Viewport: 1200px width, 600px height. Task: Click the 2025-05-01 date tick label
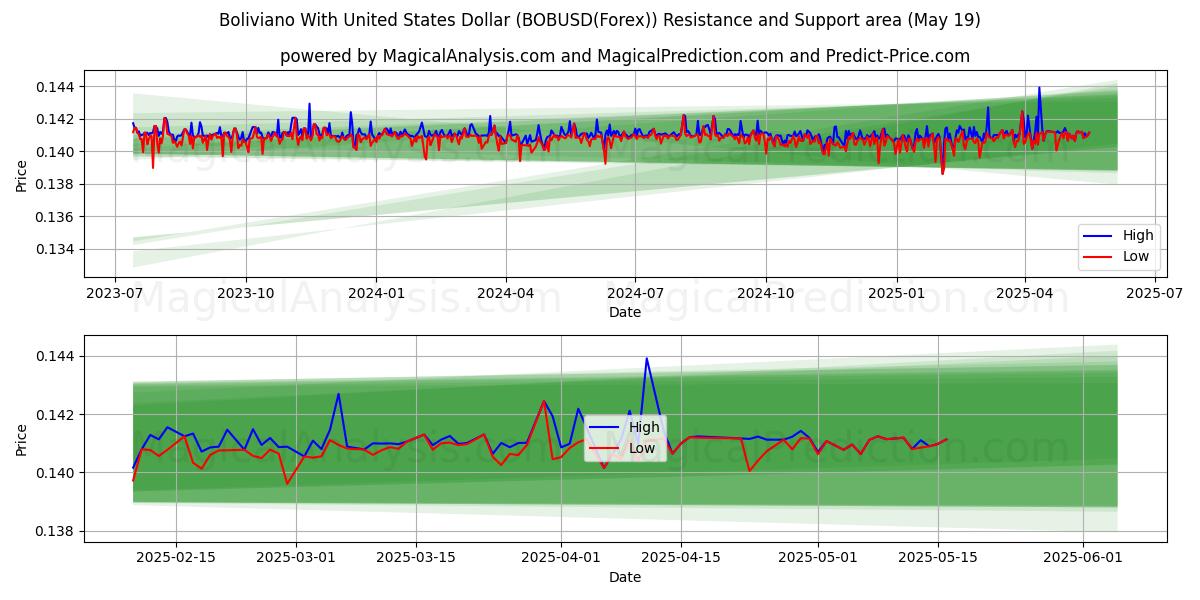[x=818, y=558]
